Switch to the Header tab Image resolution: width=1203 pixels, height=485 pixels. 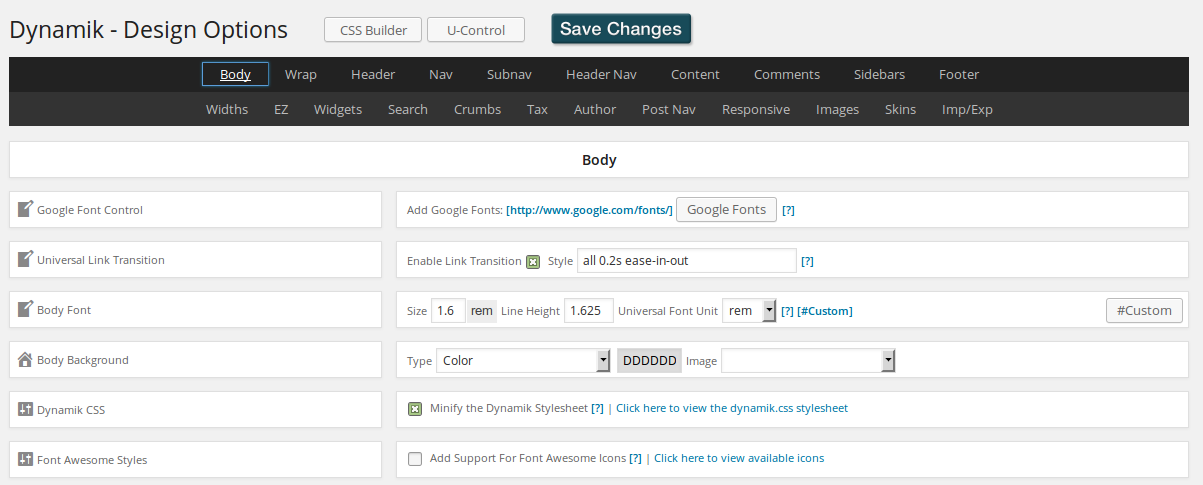pos(373,74)
